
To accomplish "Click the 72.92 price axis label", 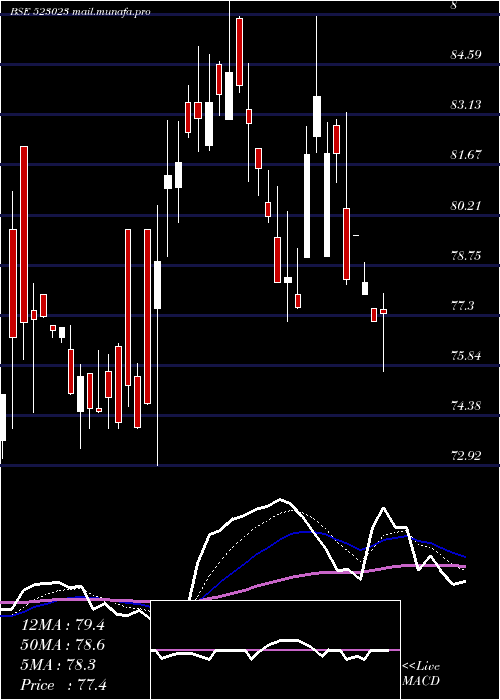I will [466, 456].
